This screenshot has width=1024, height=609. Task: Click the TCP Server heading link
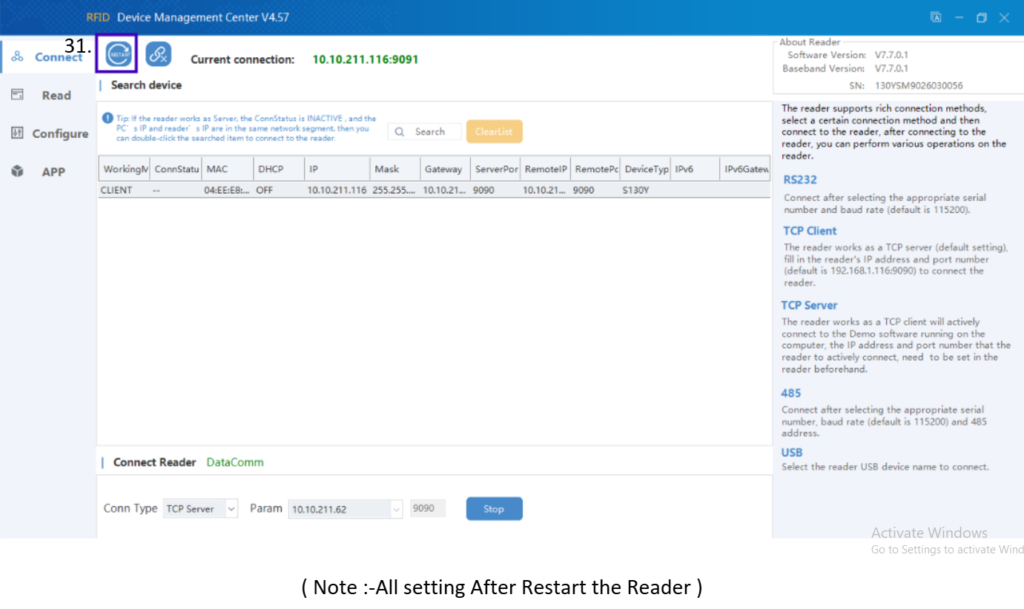(x=809, y=305)
